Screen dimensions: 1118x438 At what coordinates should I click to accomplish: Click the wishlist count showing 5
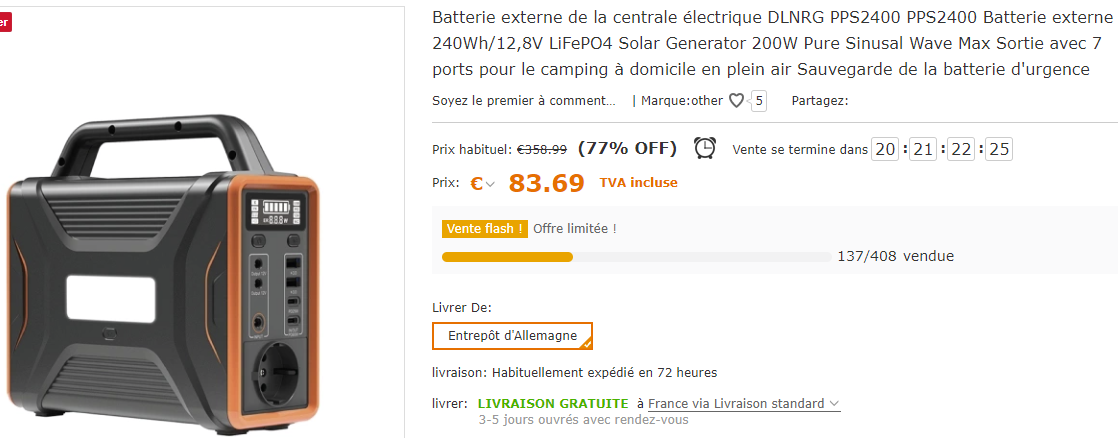coord(759,100)
